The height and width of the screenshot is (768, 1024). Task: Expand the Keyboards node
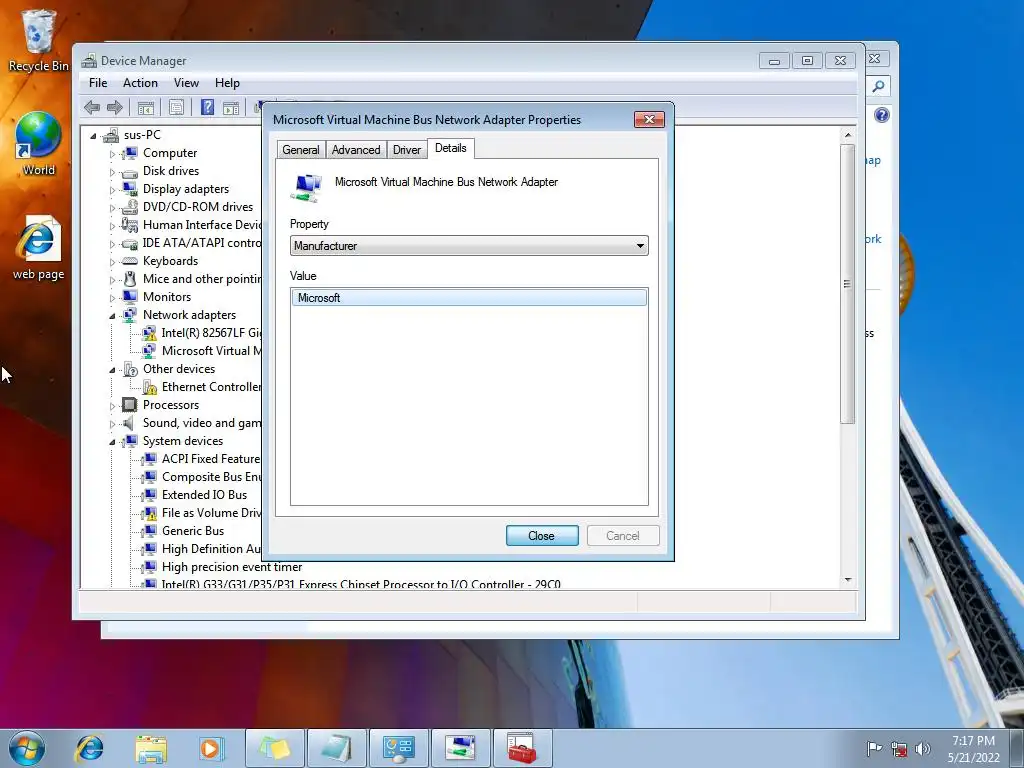112,263
